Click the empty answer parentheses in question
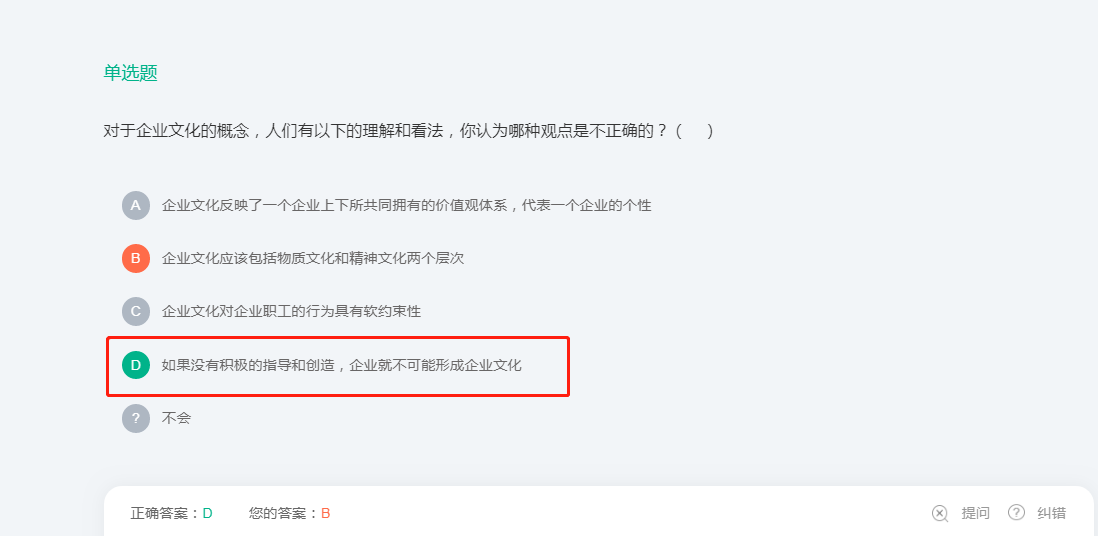This screenshot has height=536, width=1098. 695,131
